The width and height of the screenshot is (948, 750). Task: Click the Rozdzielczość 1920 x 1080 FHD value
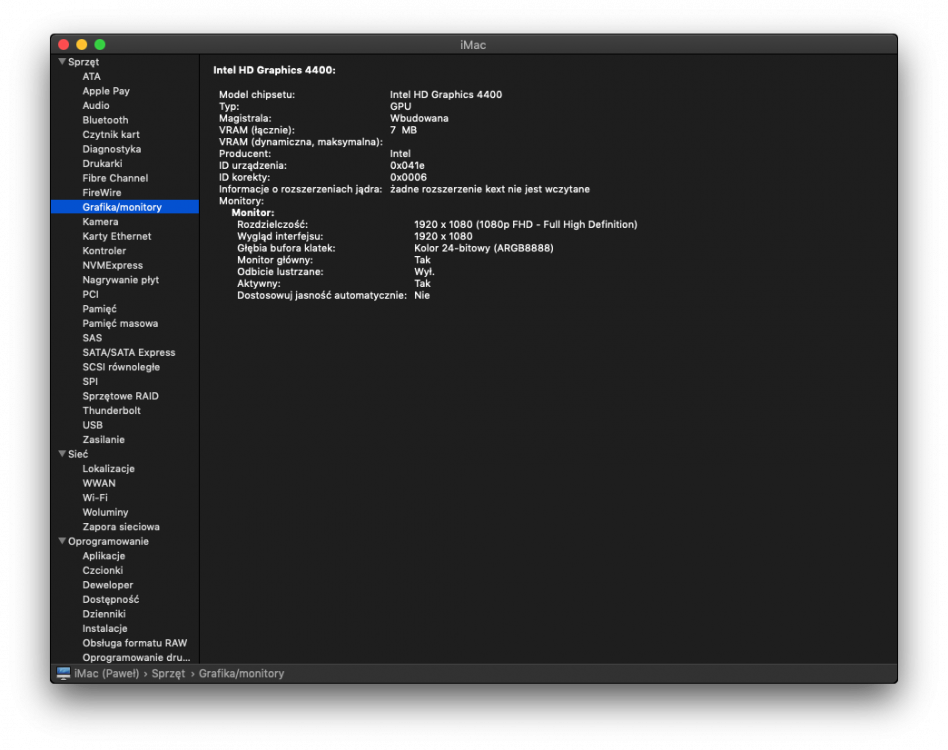[x=526, y=224]
